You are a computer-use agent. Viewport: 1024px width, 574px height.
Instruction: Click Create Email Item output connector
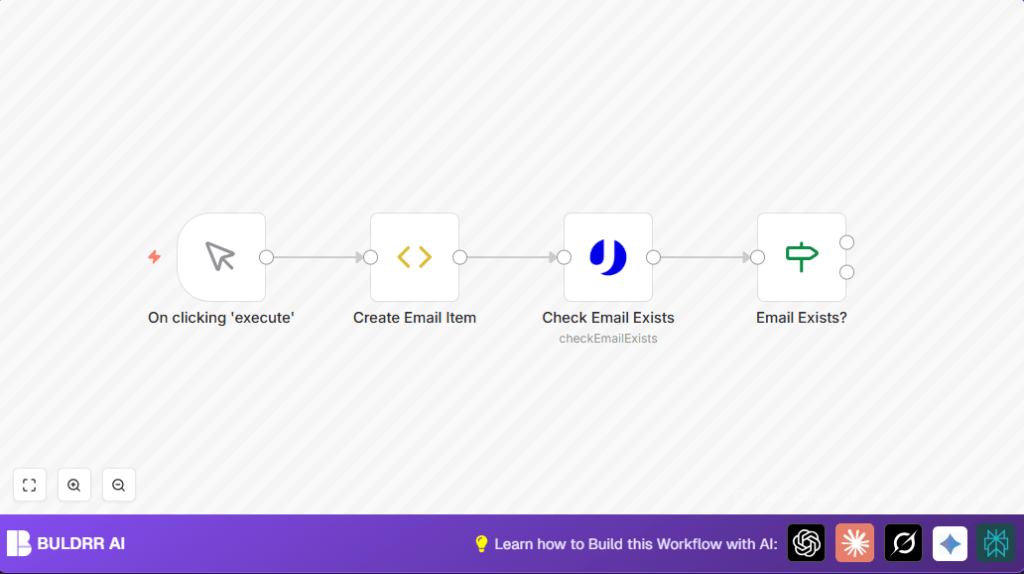[x=460, y=257]
